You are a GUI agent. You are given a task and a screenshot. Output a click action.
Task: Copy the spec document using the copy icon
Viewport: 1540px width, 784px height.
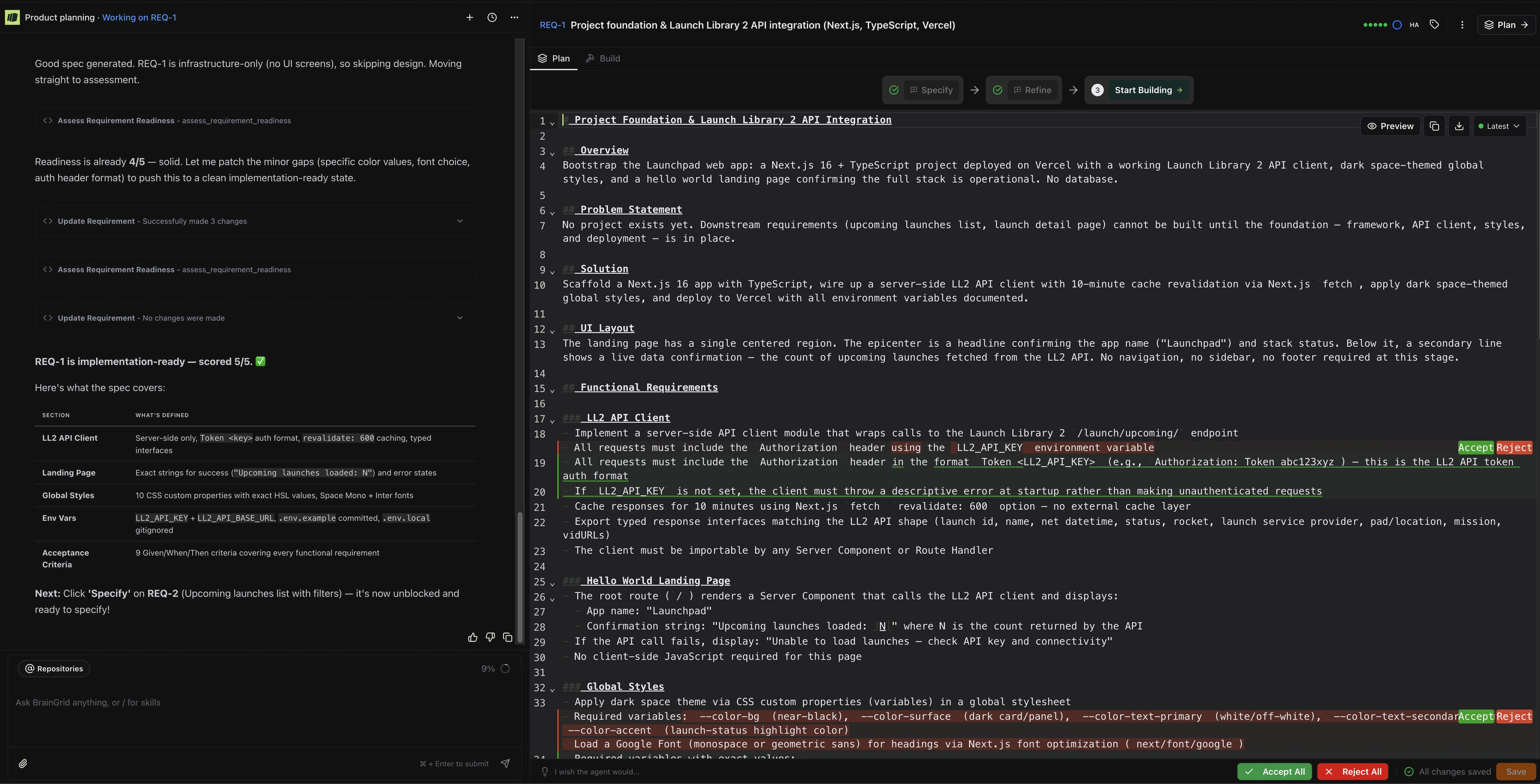coord(1434,125)
